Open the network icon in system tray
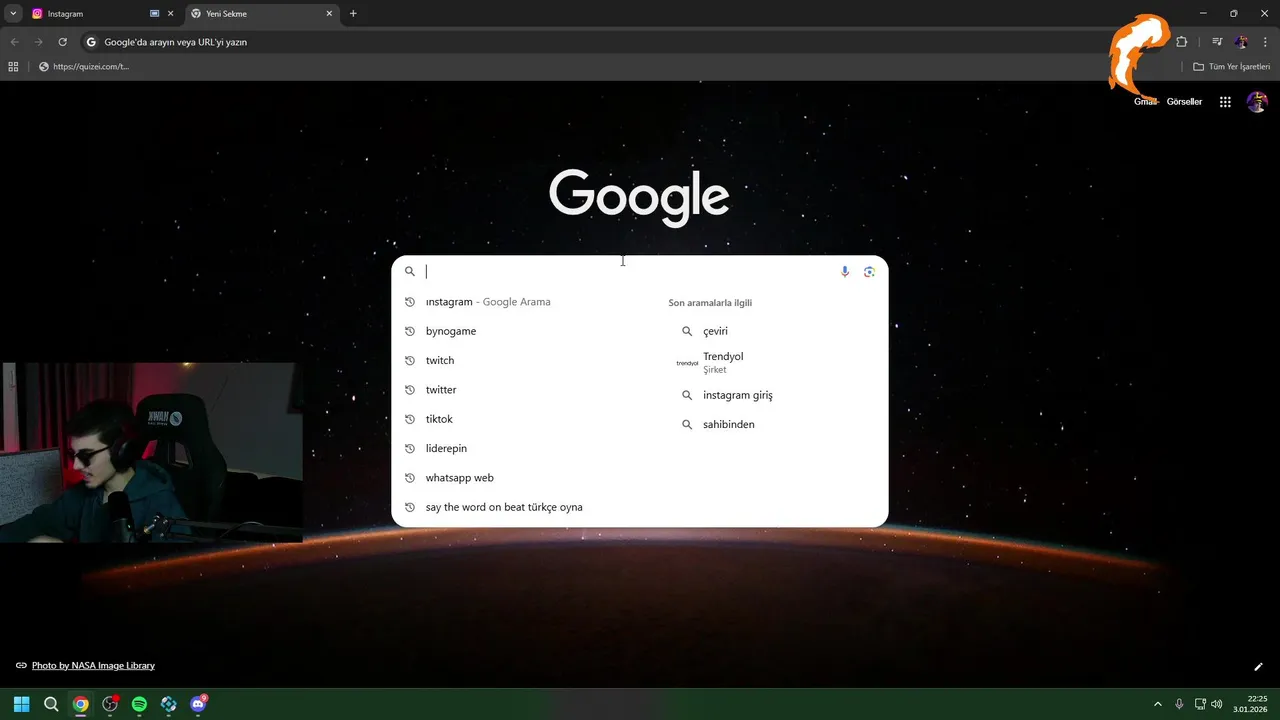Viewport: 1280px width, 720px height. [x=1201, y=704]
